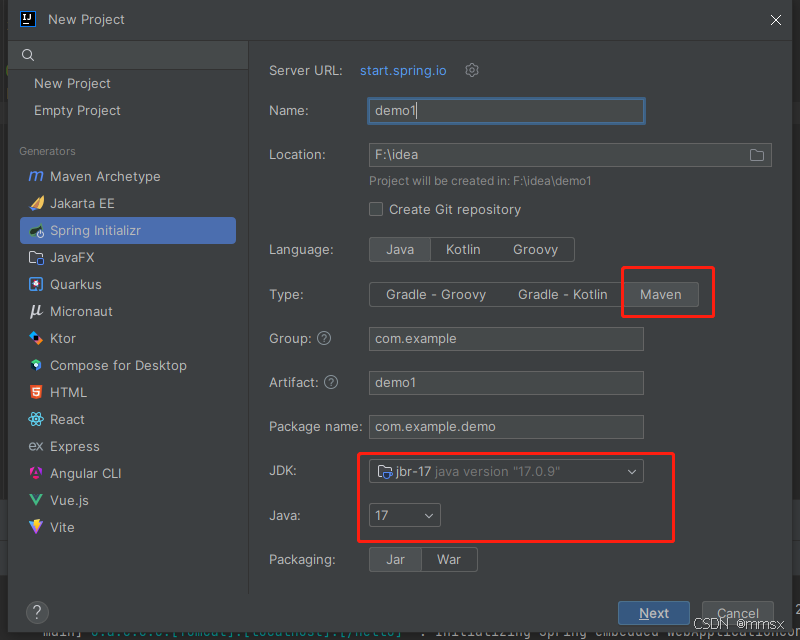Click the Cancel button
This screenshot has height=640, width=800.
click(738, 613)
